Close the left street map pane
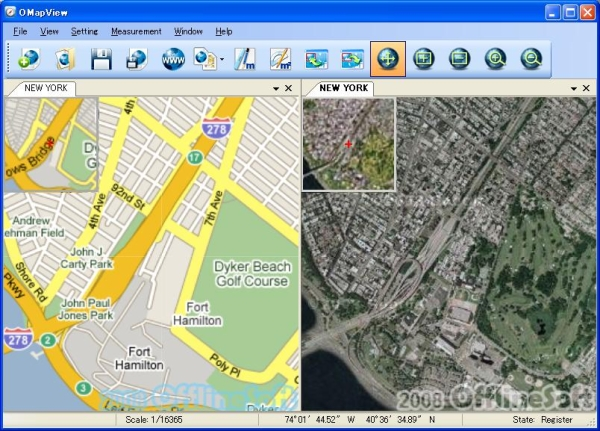This screenshot has height=431, width=600. tap(289, 88)
